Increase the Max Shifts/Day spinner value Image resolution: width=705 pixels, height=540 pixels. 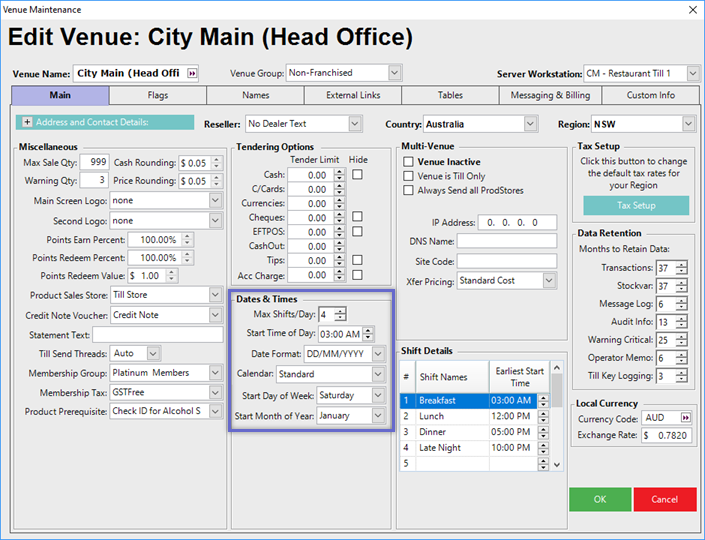point(340,311)
